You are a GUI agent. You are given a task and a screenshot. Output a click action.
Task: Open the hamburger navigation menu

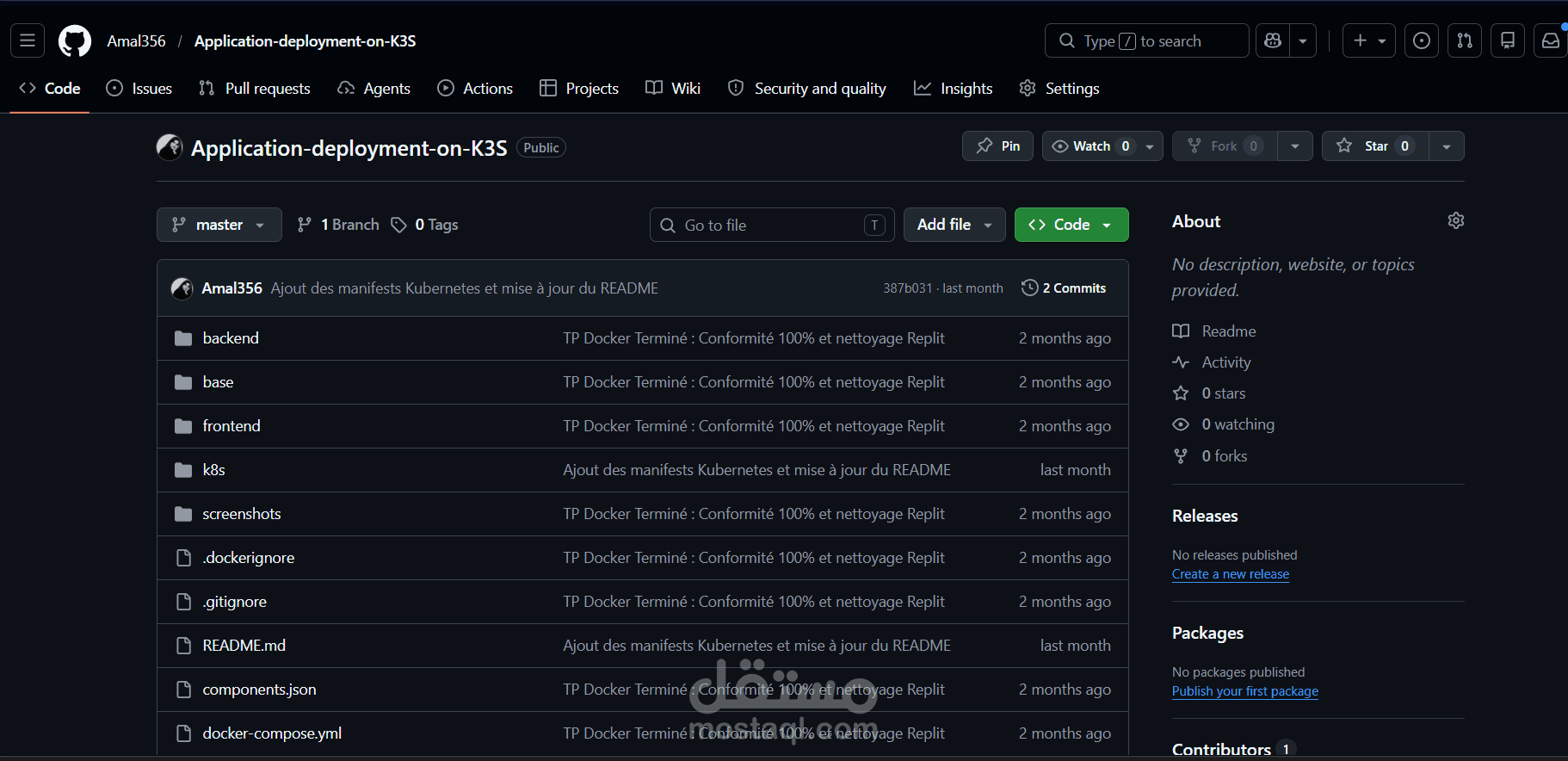click(x=28, y=40)
